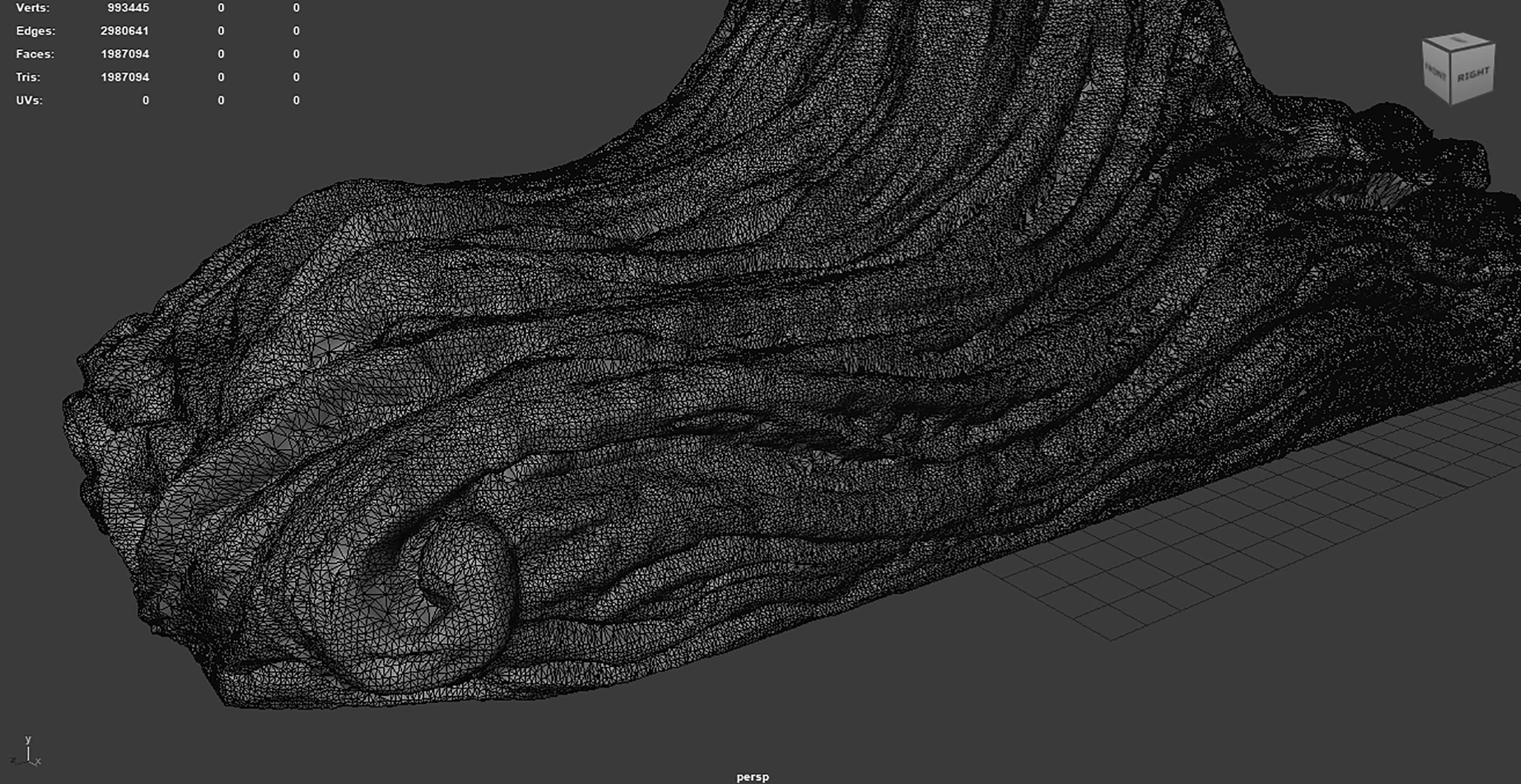
Task: Click the 'persp' camera name label
Action: tap(752, 777)
